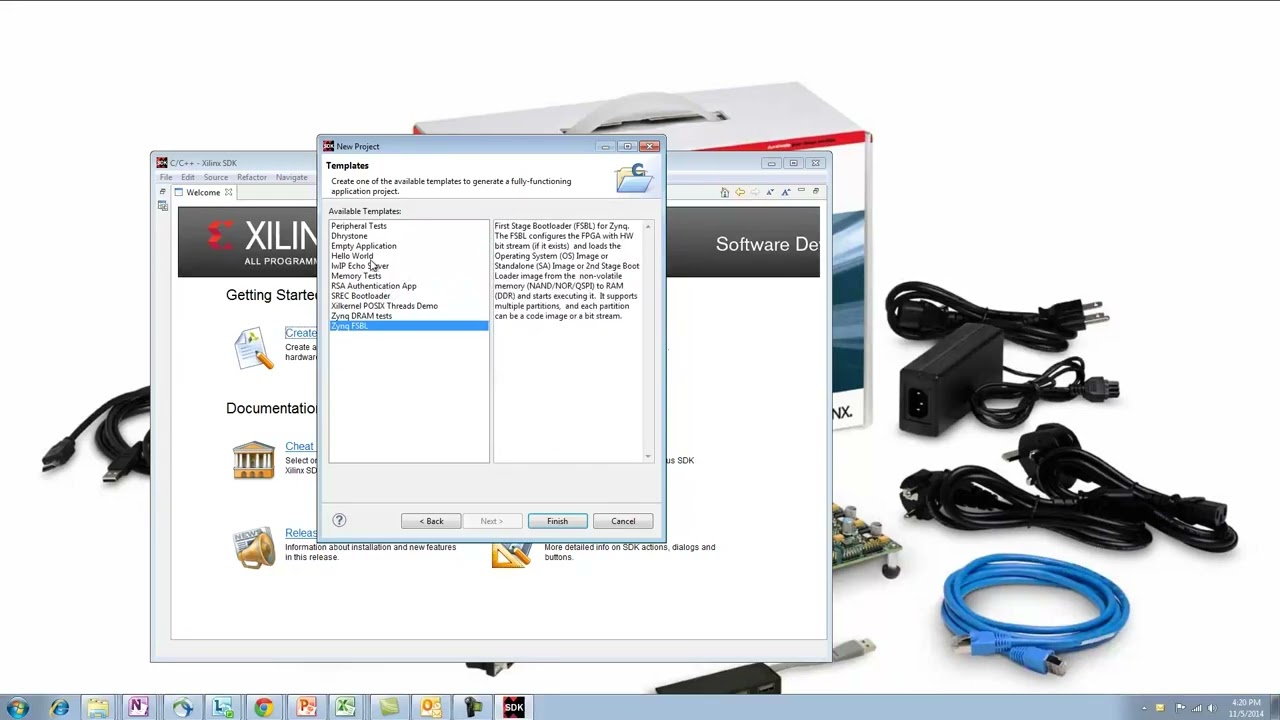Click Cancel in New Project dialog
This screenshot has height=720, width=1280.
pos(623,521)
